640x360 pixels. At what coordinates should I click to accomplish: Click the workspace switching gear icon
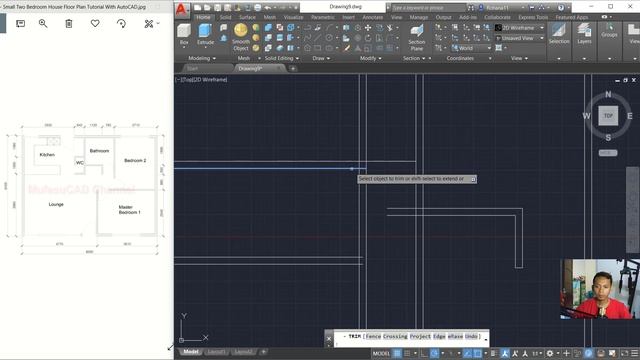point(550,353)
